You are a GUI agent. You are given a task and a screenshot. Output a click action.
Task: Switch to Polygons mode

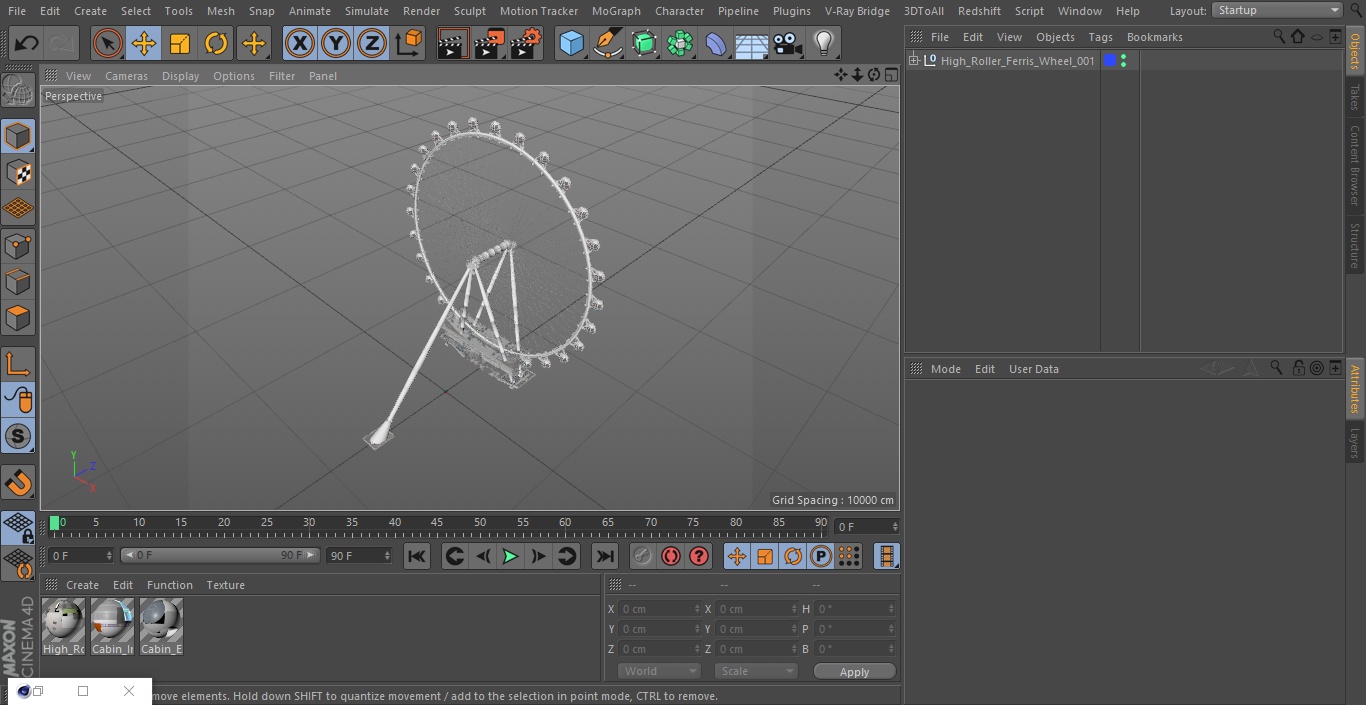[x=18, y=318]
